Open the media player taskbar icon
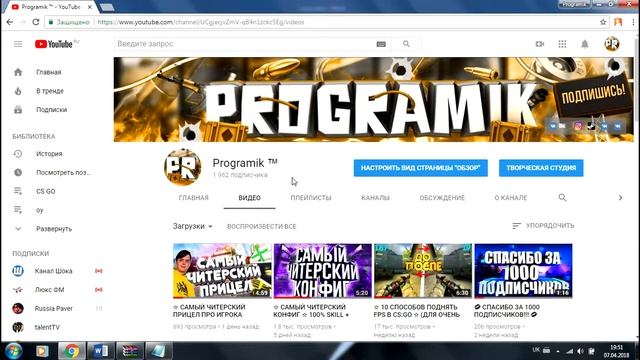 (x=42, y=351)
